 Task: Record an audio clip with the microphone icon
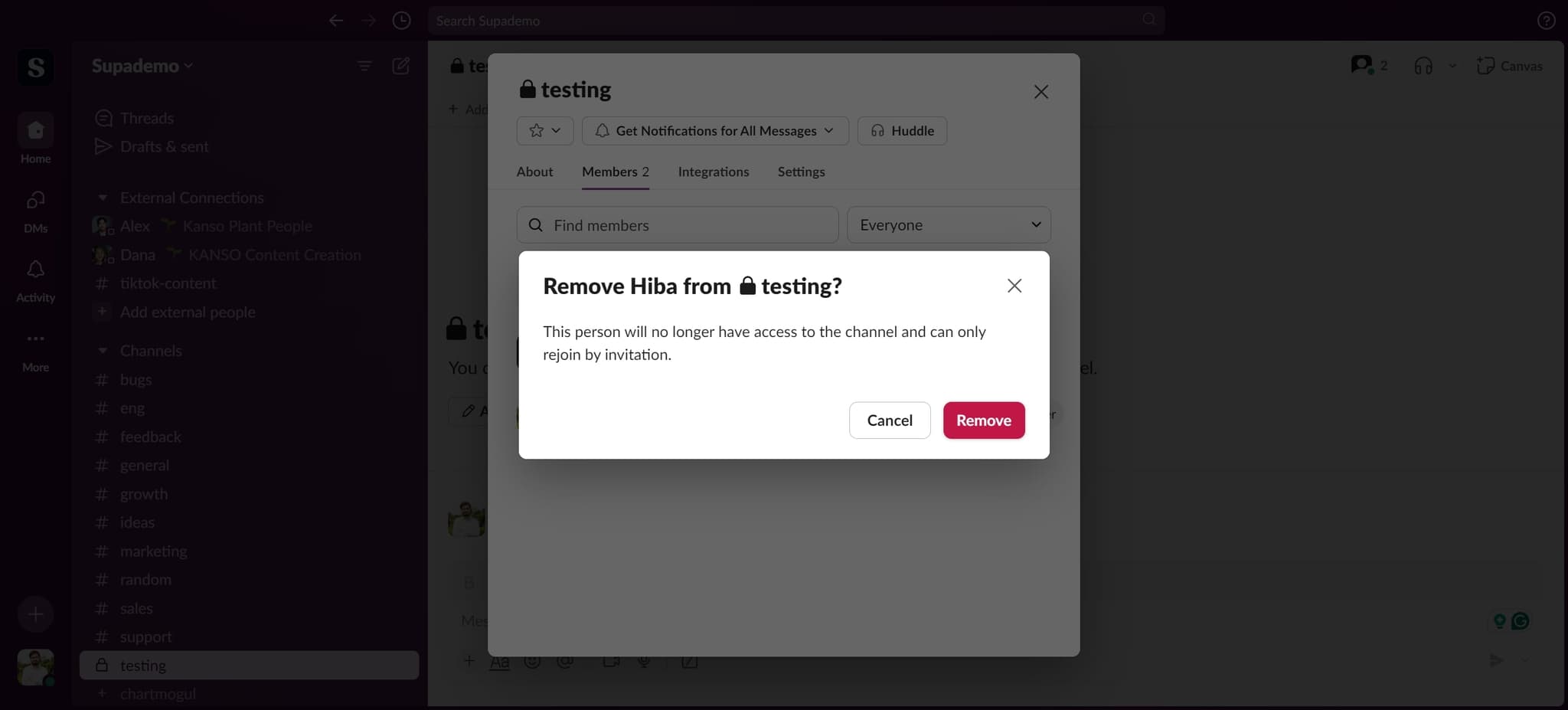click(x=645, y=662)
